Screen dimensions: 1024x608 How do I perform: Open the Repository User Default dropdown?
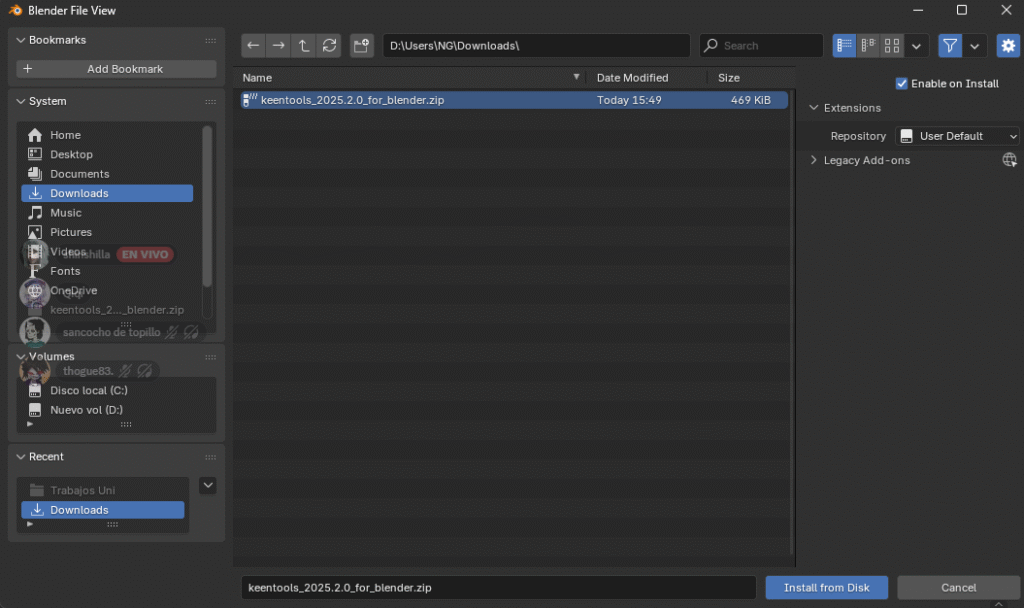click(957, 136)
